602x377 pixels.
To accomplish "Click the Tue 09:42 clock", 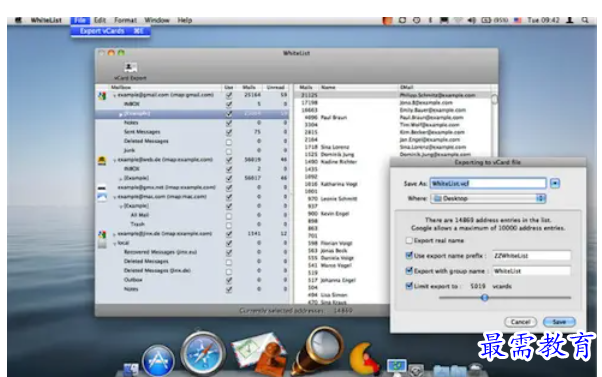I will [543, 20].
